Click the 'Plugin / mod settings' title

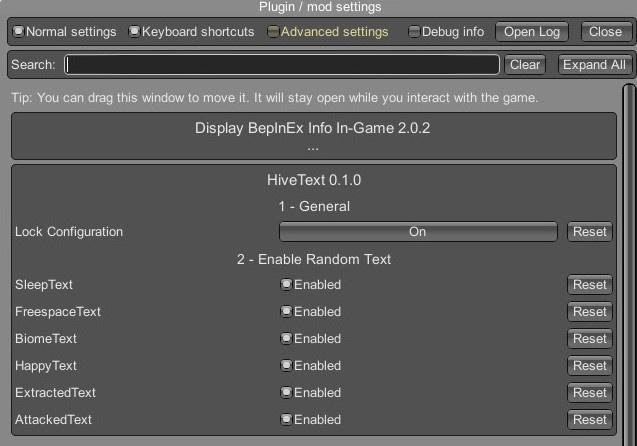click(320, 7)
